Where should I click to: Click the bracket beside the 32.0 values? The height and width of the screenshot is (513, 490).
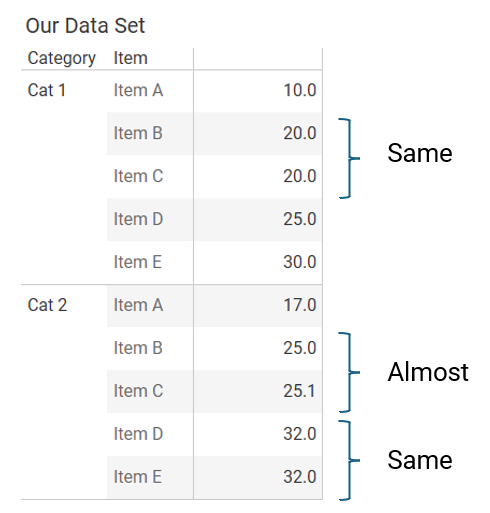(x=349, y=460)
